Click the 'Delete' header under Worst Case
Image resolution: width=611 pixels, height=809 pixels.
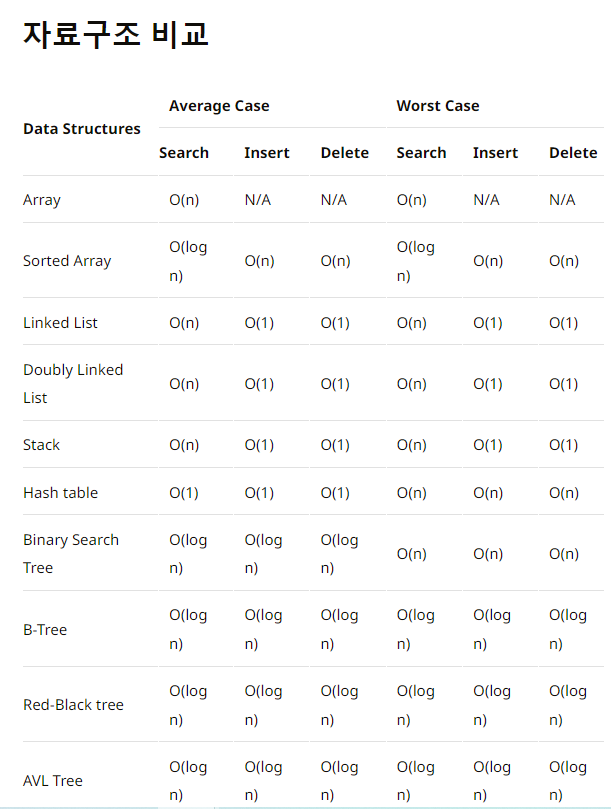point(573,153)
